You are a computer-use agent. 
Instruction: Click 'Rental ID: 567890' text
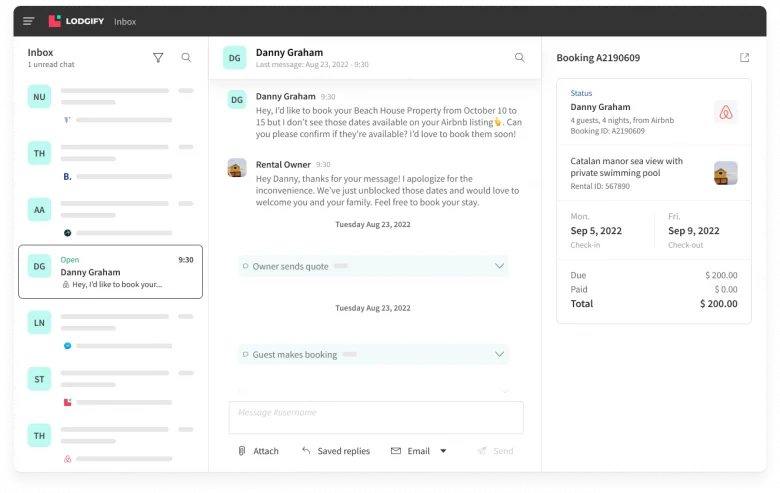pos(600,186)
